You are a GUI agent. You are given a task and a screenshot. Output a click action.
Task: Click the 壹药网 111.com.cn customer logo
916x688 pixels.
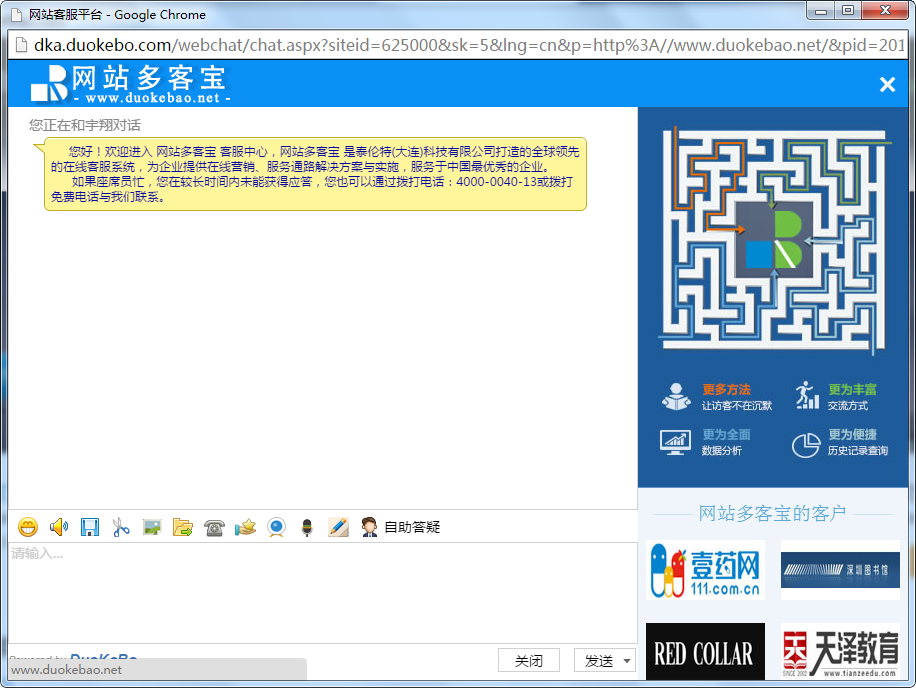(x=705, y=570)
